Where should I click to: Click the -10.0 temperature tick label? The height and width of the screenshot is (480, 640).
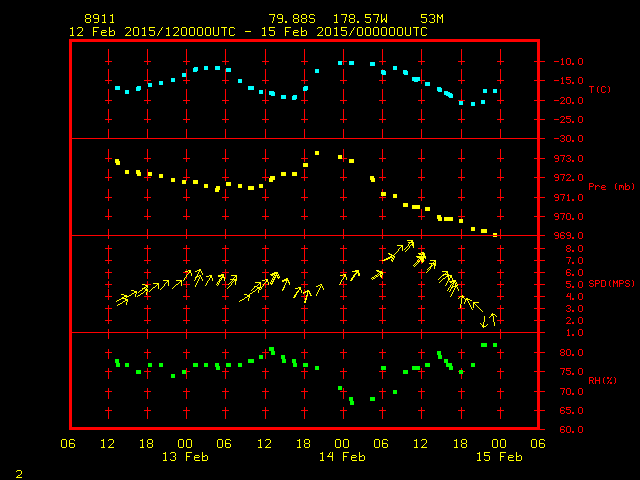point(569,62)
